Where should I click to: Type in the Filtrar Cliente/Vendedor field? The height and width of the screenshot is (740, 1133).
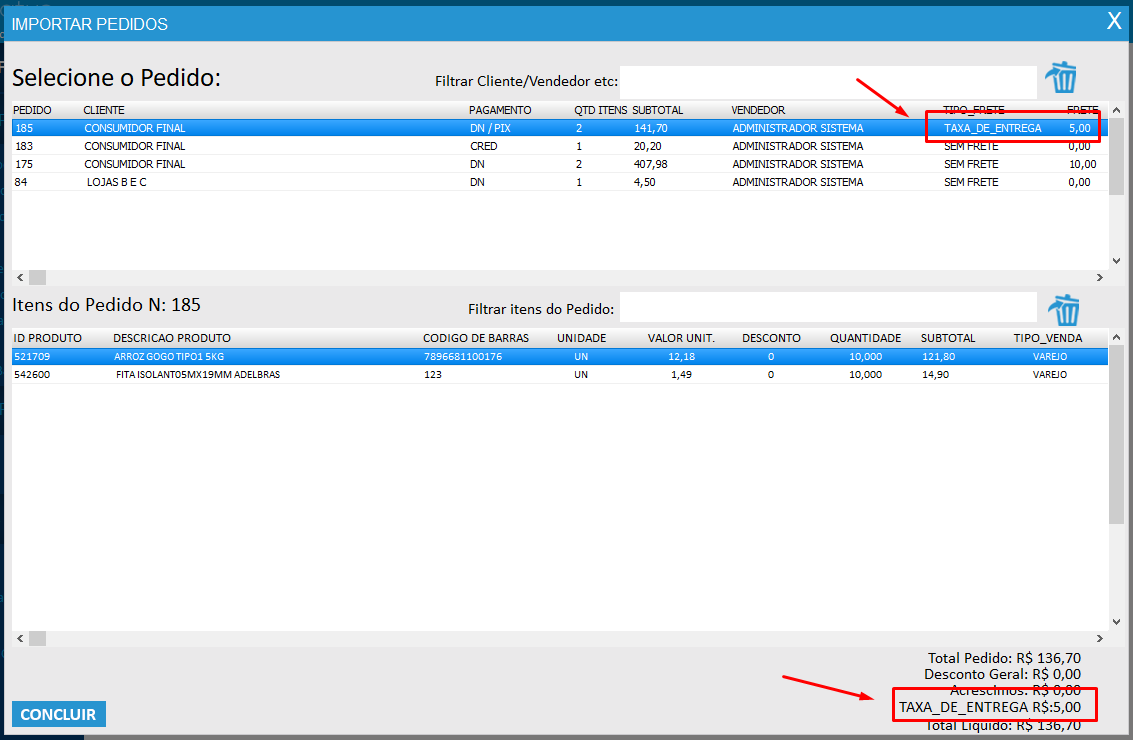(828, 81)
